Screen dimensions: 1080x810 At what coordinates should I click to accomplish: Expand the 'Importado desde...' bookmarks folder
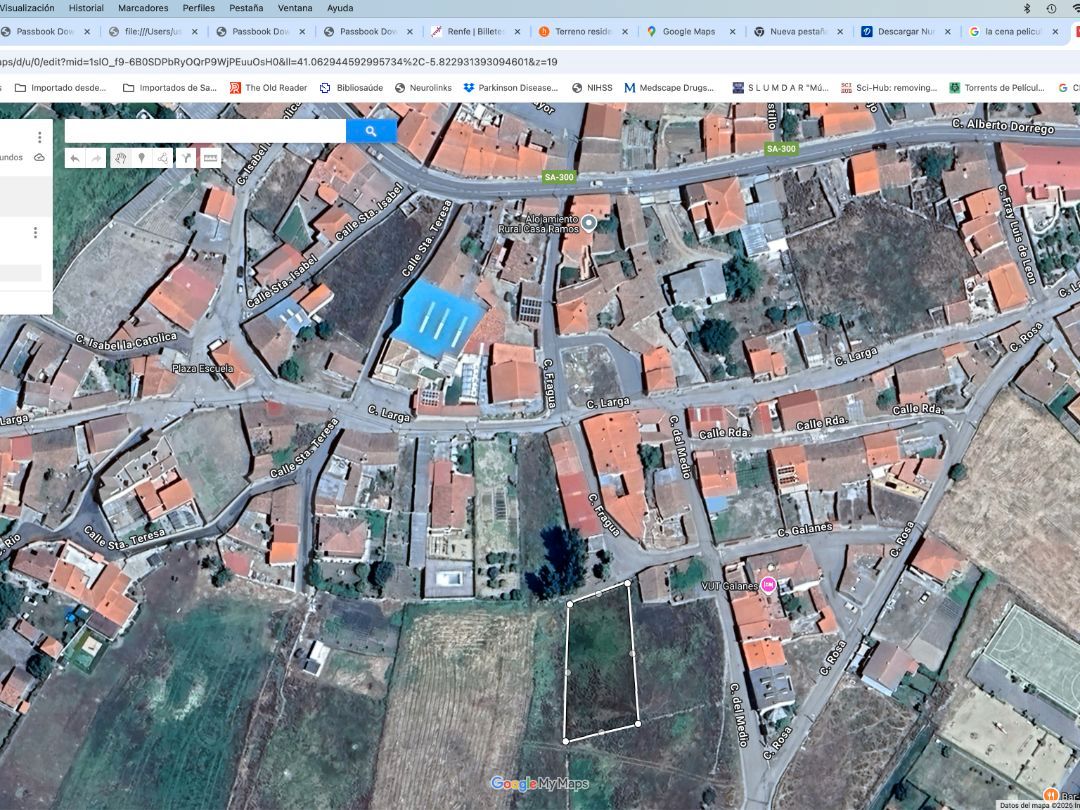click(58, 88)
